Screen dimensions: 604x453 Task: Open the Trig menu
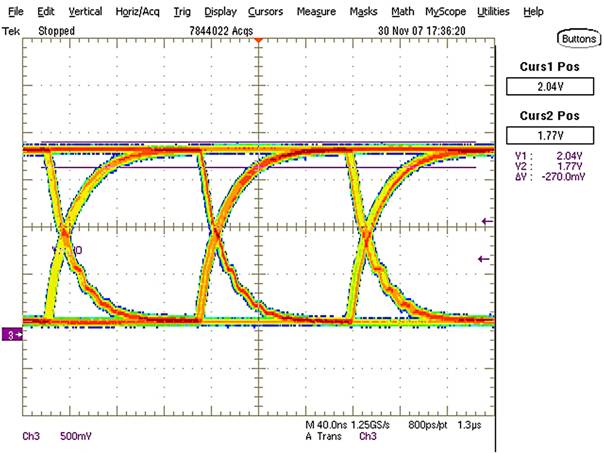[x=182, y=11]
